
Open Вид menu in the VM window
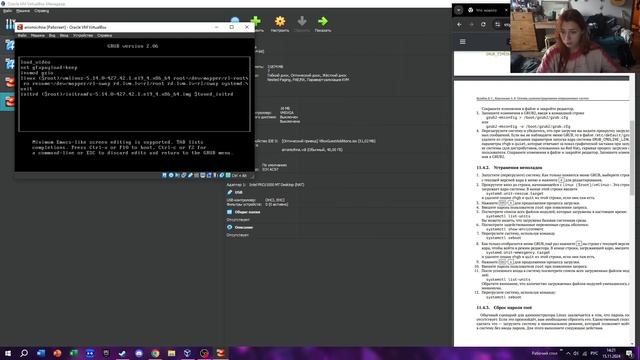pos(52,36)
